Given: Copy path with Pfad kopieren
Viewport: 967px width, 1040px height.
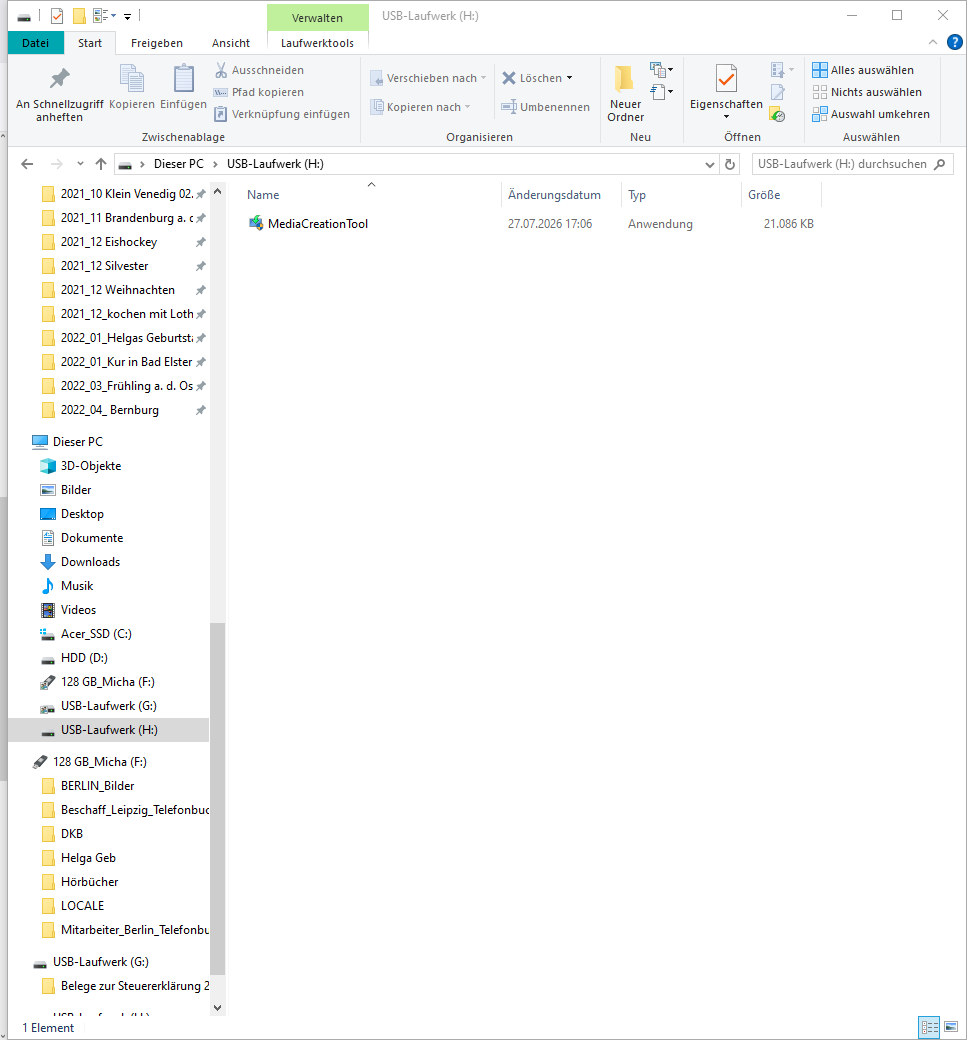Looking at the screenshot, I should 259,92.
